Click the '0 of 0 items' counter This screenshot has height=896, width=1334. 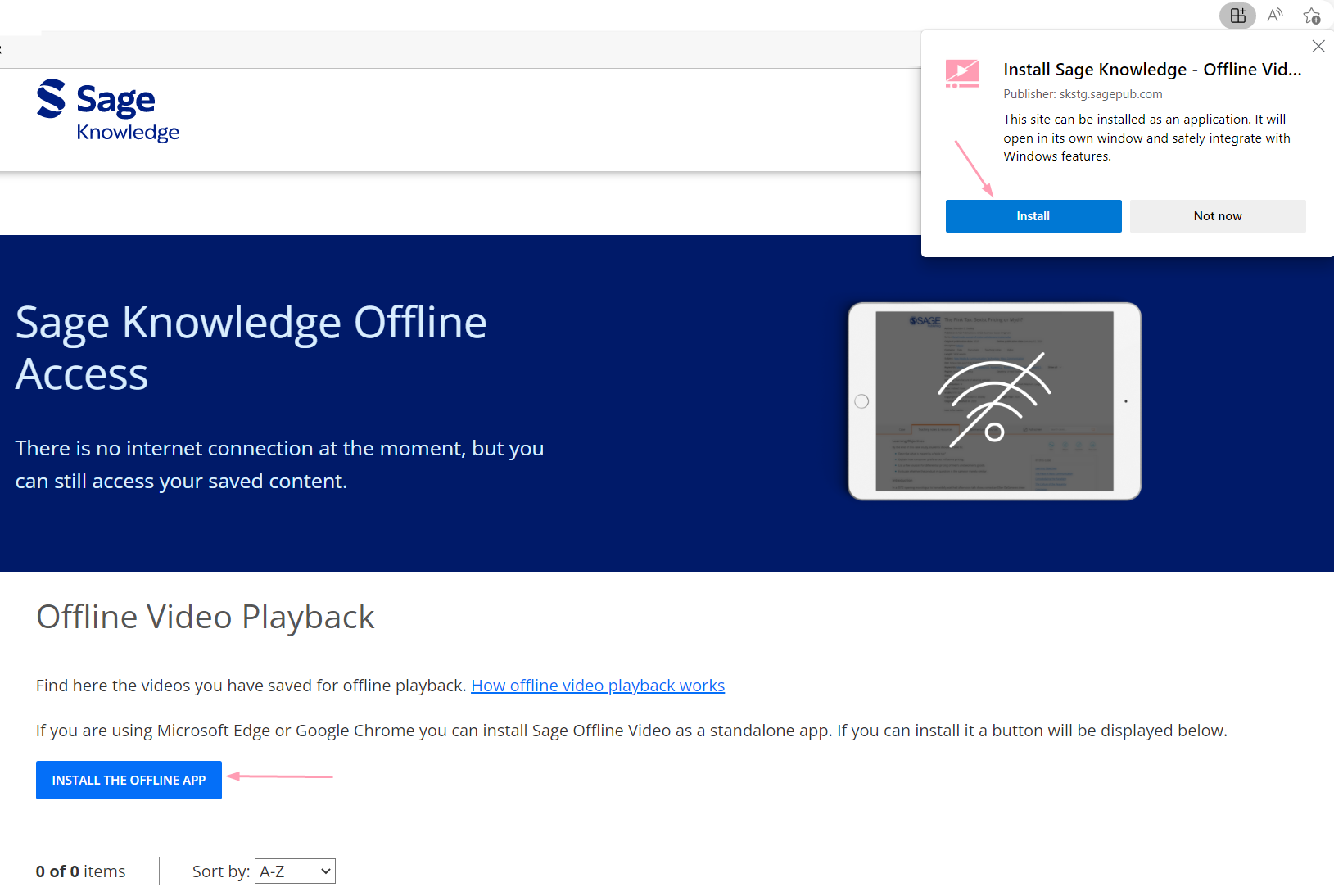pos(80,871)
